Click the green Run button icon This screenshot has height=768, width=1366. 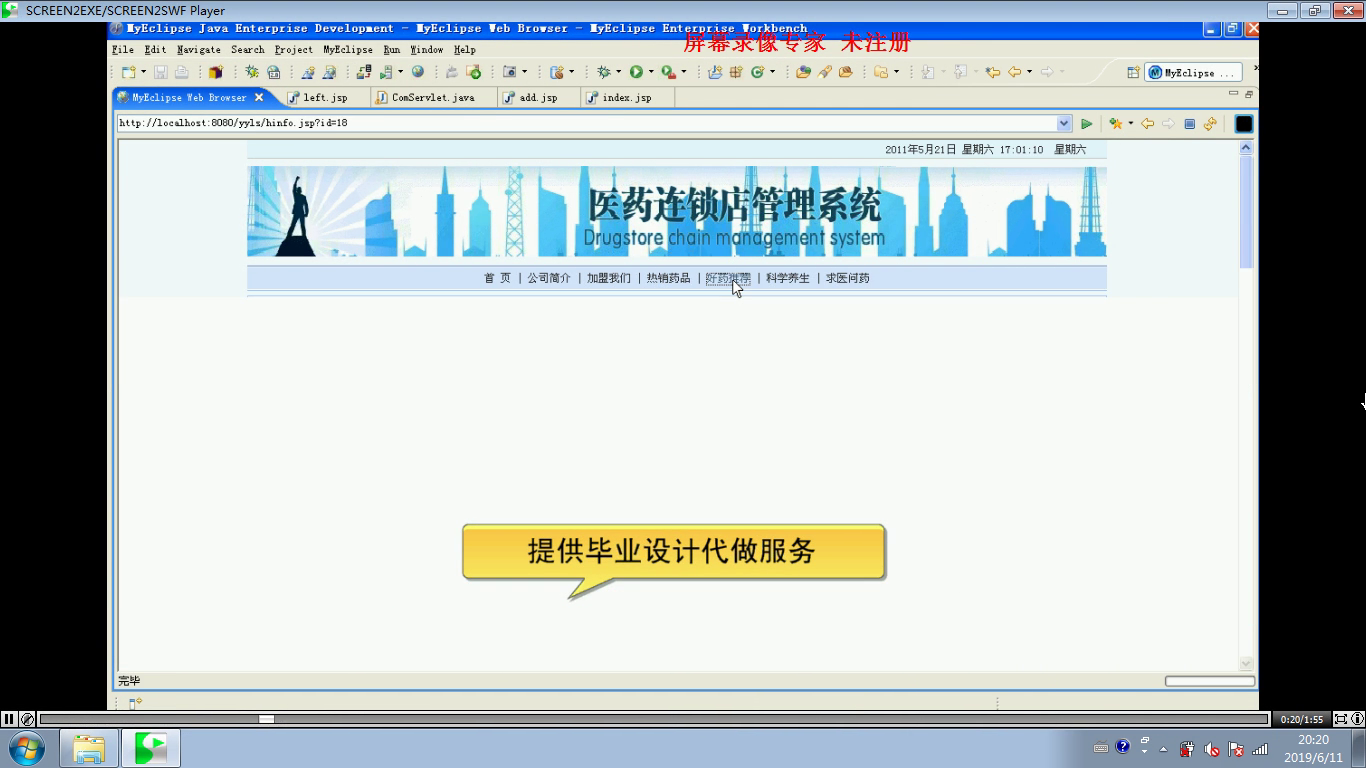click(x=635, y=72)
